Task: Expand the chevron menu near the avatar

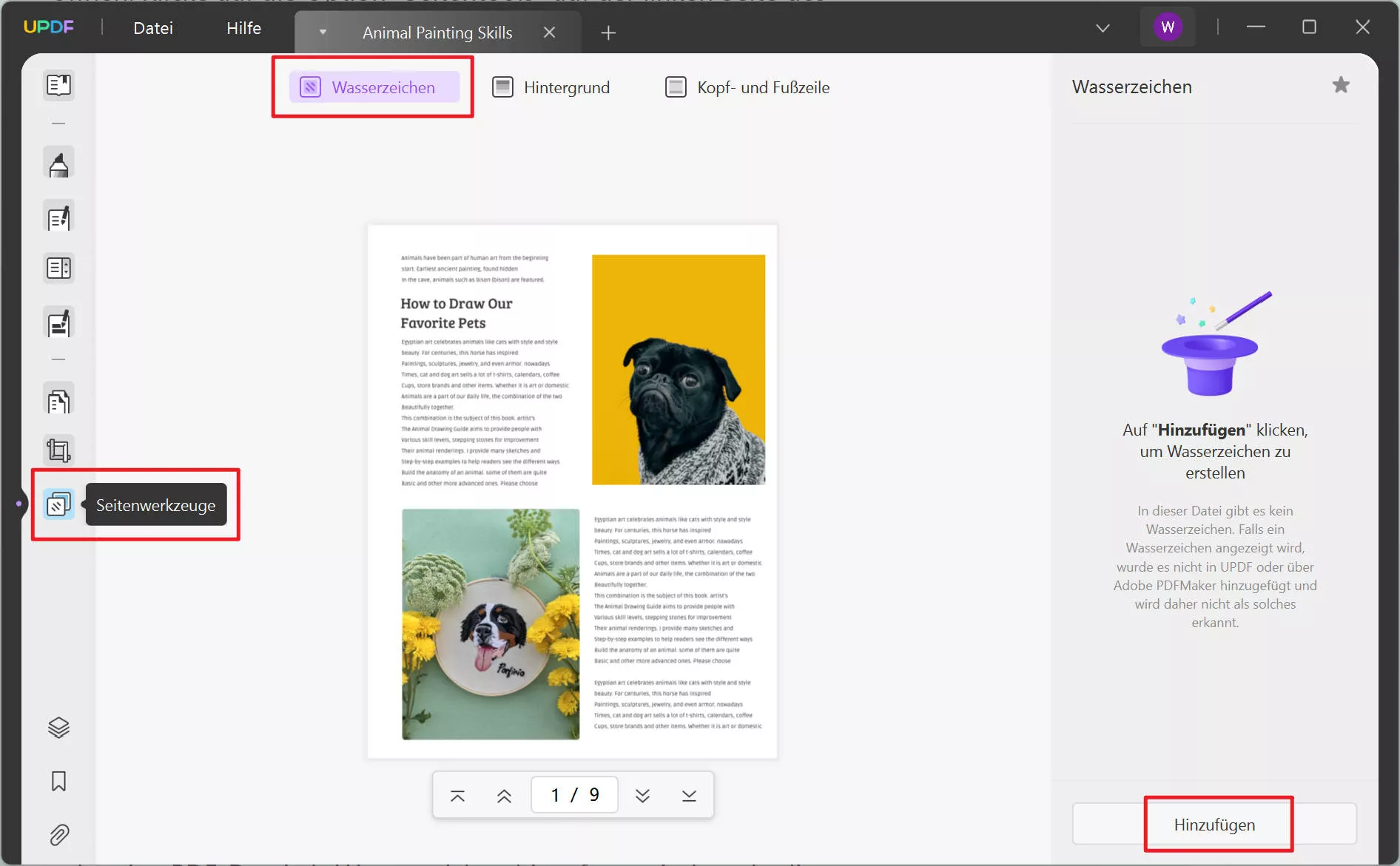Action: tap(1103, 28)
